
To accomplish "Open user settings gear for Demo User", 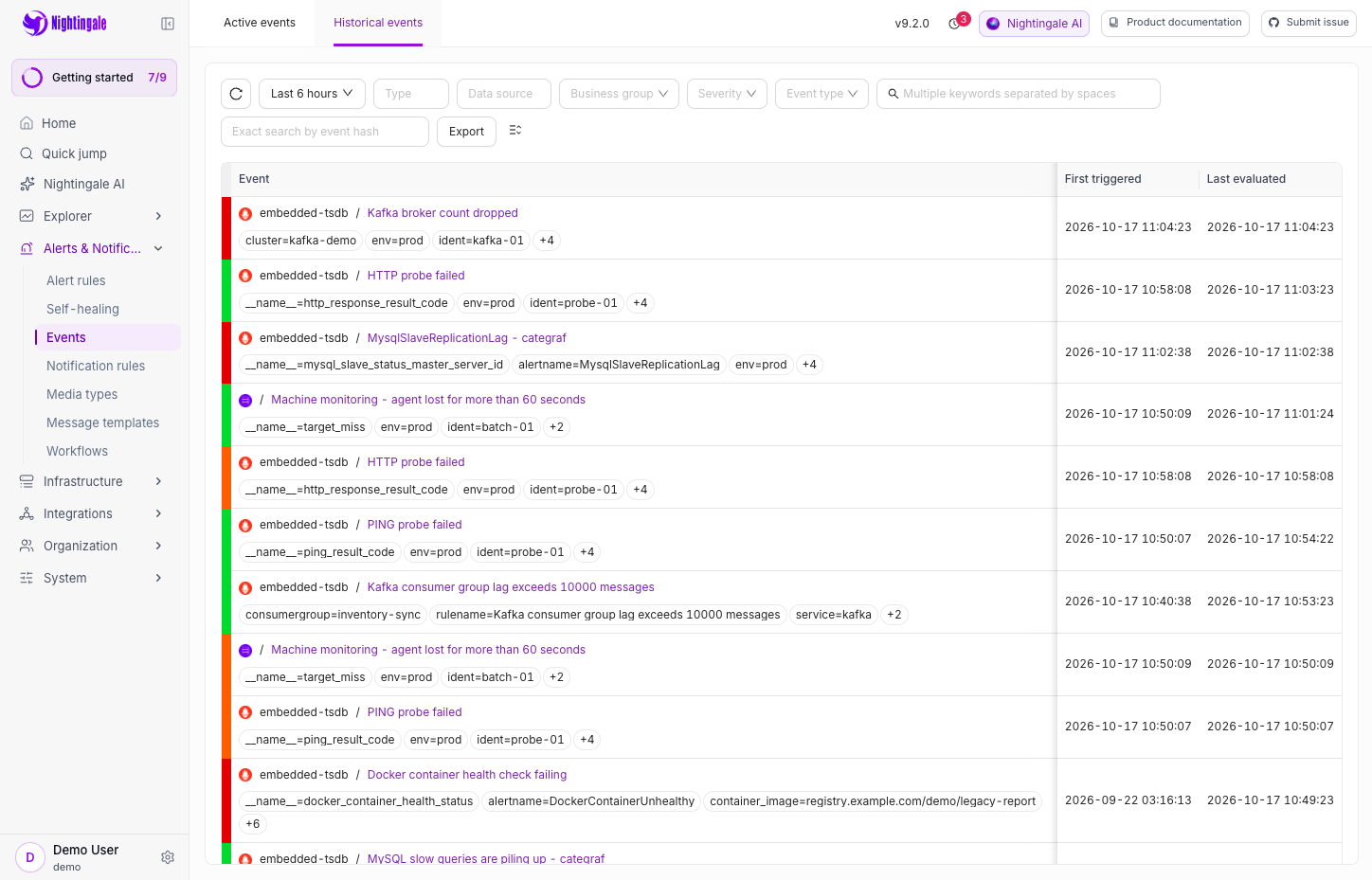I will (168, 857).
